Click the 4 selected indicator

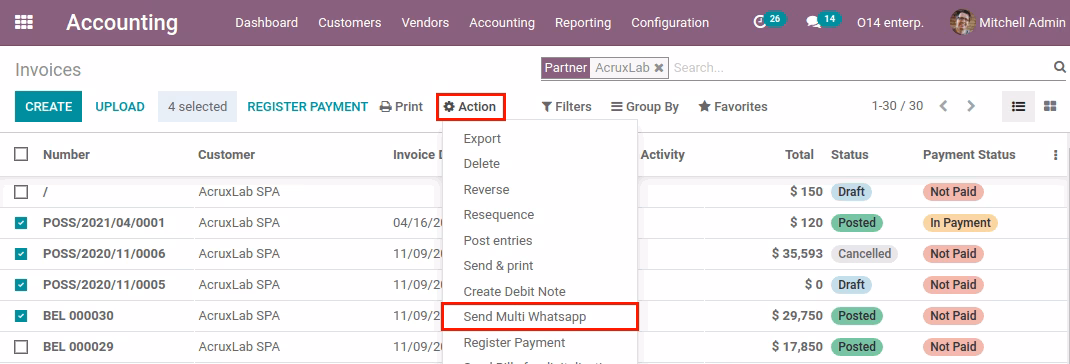coord(197,107)
